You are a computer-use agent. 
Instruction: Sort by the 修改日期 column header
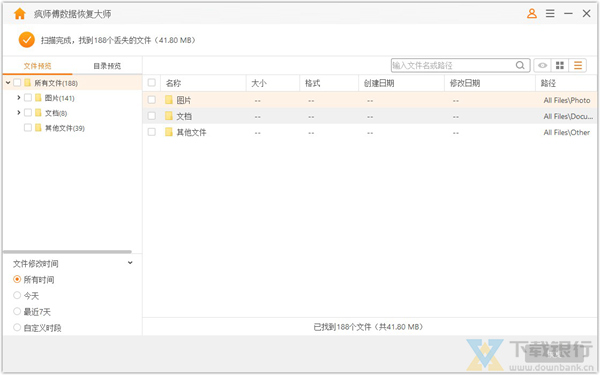[x=490, y=83]
